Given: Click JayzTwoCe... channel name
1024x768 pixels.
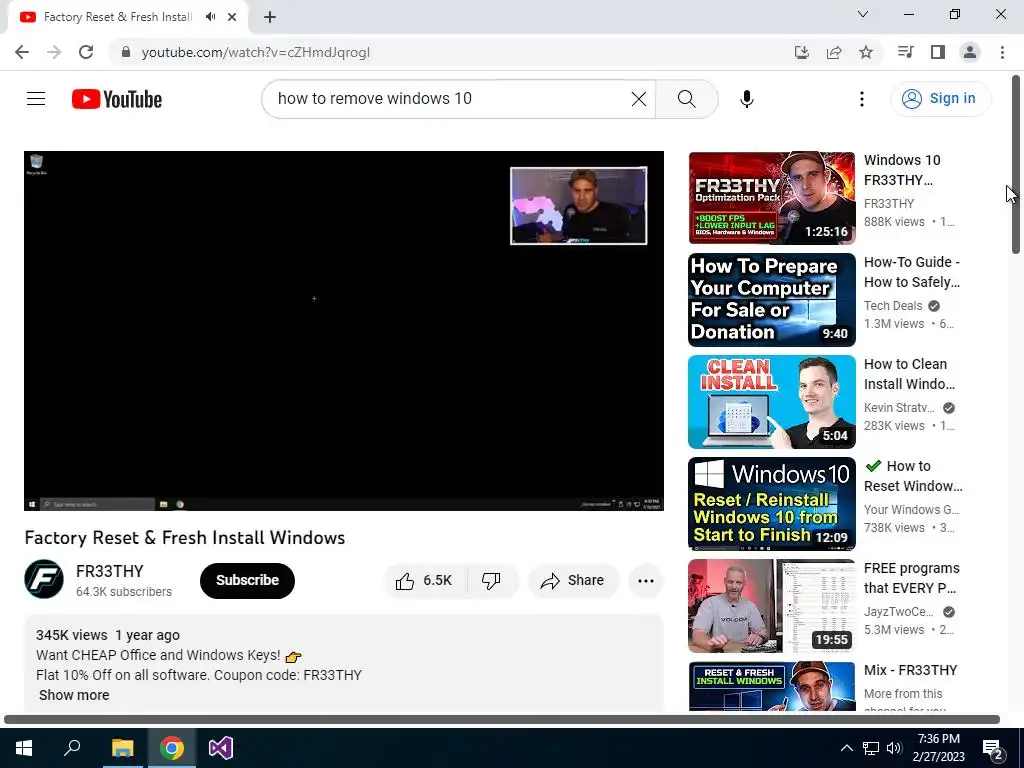Looking at the screenshot, I should [899, 612].
